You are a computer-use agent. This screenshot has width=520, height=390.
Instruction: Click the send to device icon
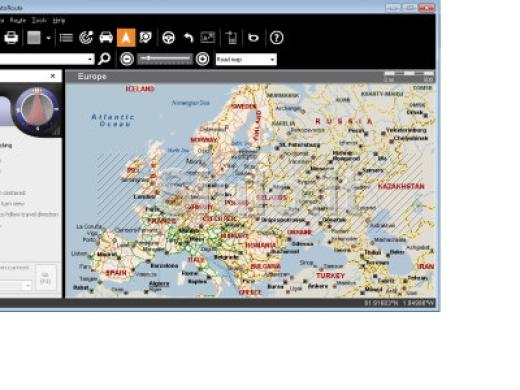click(231, 38)
